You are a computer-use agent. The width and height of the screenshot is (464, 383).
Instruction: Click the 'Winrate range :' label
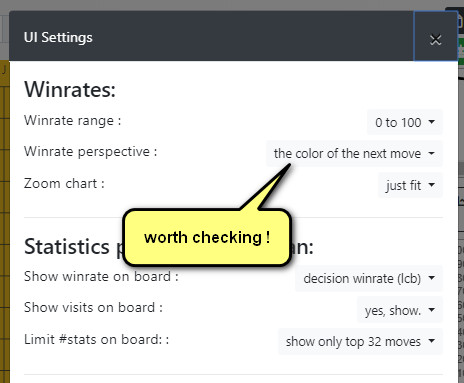tap(72, 120)
